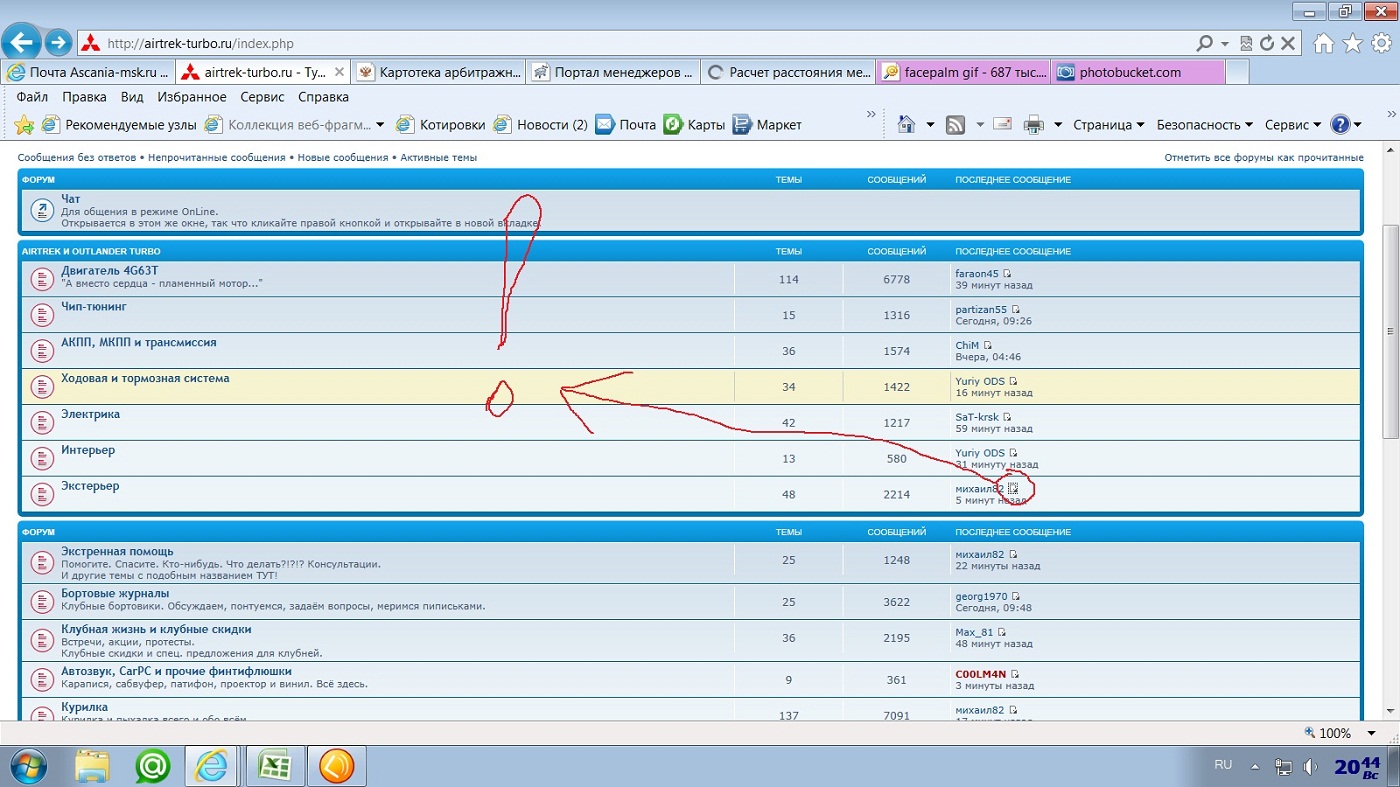This screenshot has width=1400, height=787.
Task: Click the RSS feeds icon in command bar
Action: (955, 125)
